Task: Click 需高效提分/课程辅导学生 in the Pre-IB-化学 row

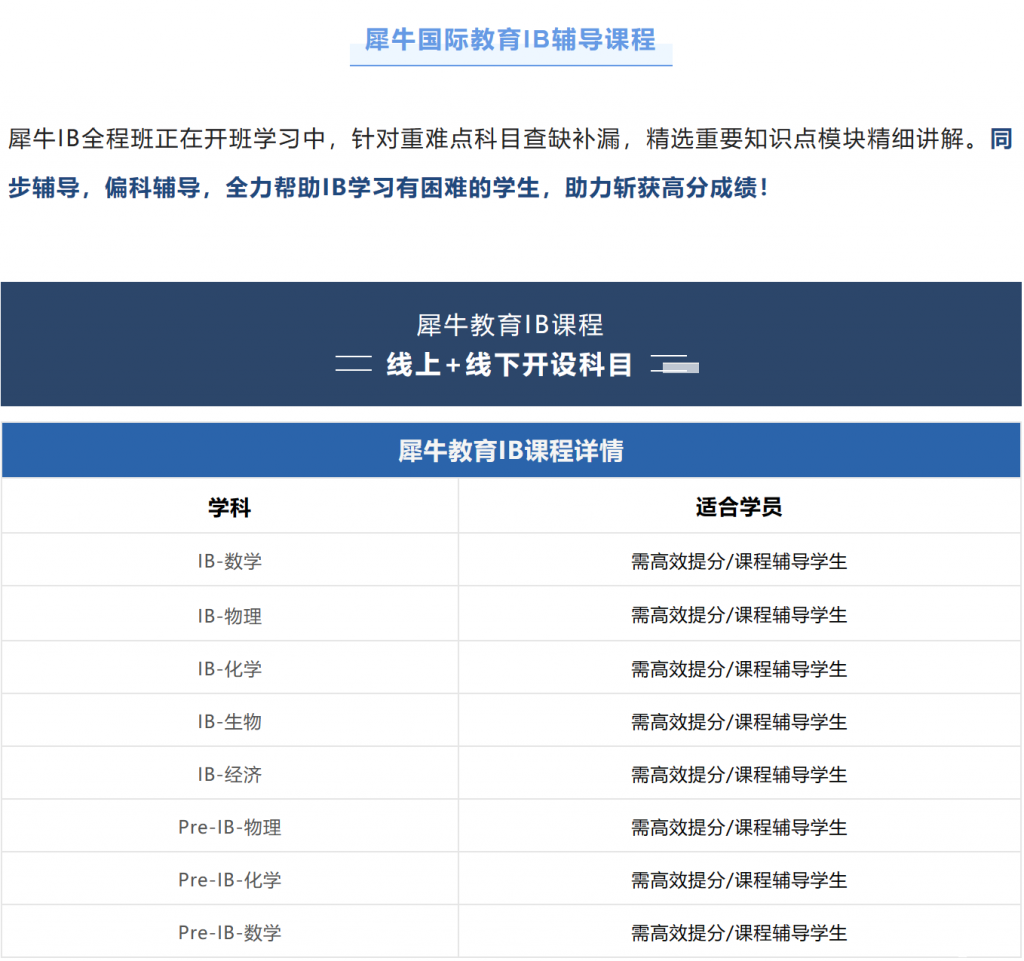Action: pyautogui.click(x=739, y=879)
